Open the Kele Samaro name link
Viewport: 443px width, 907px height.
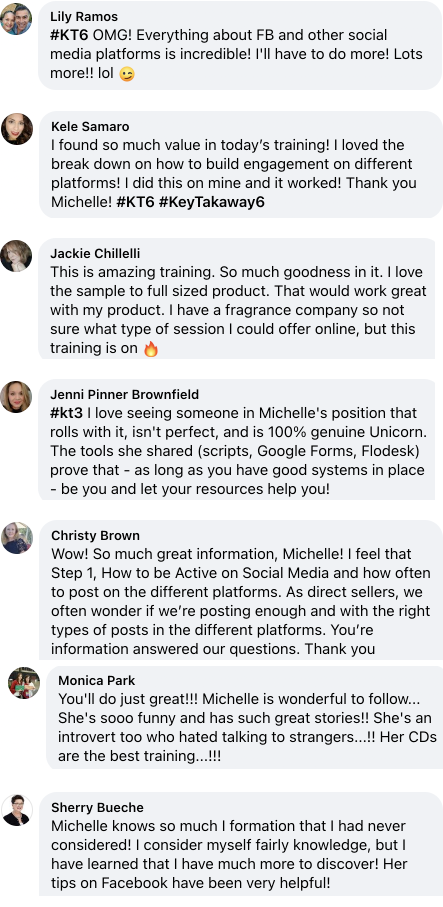point(90,126)
